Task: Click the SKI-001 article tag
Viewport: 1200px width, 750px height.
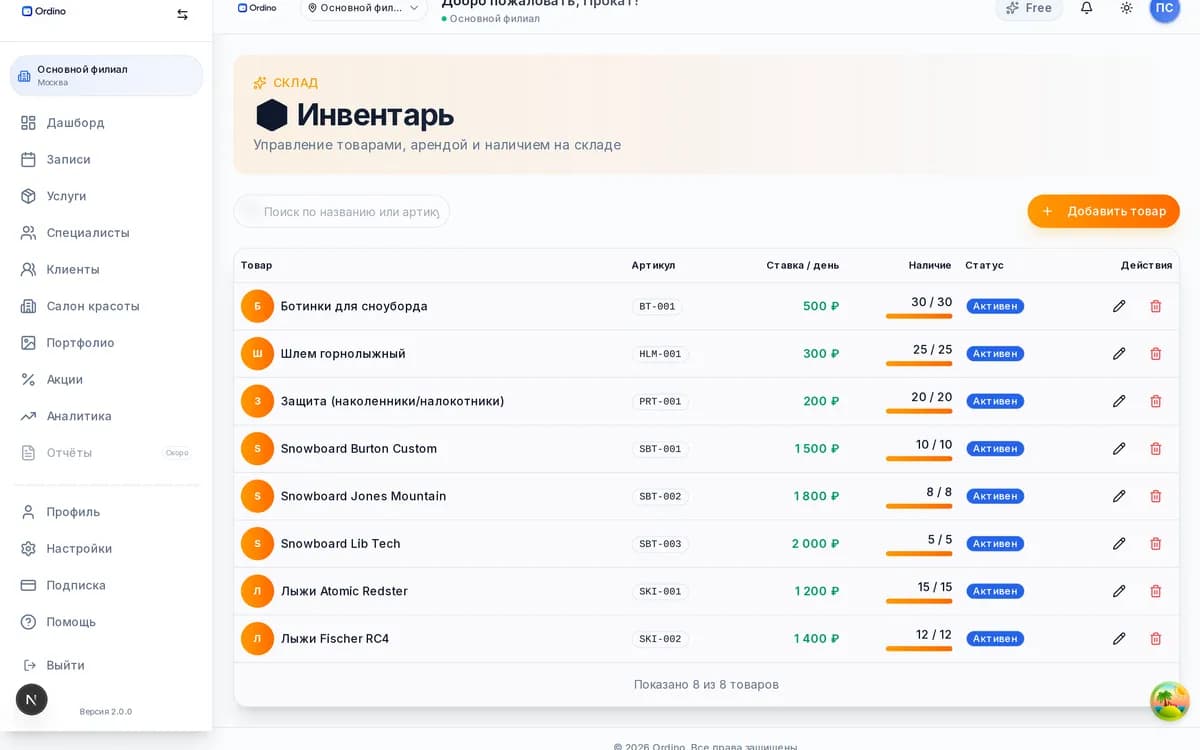Action: tap(660, 591)
